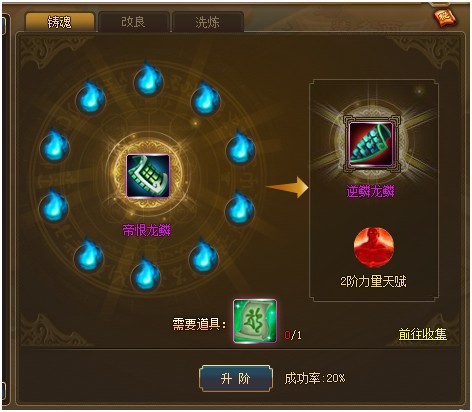
Task: Select the upper-right blue soul flame
Action: (x=205, y=98)
